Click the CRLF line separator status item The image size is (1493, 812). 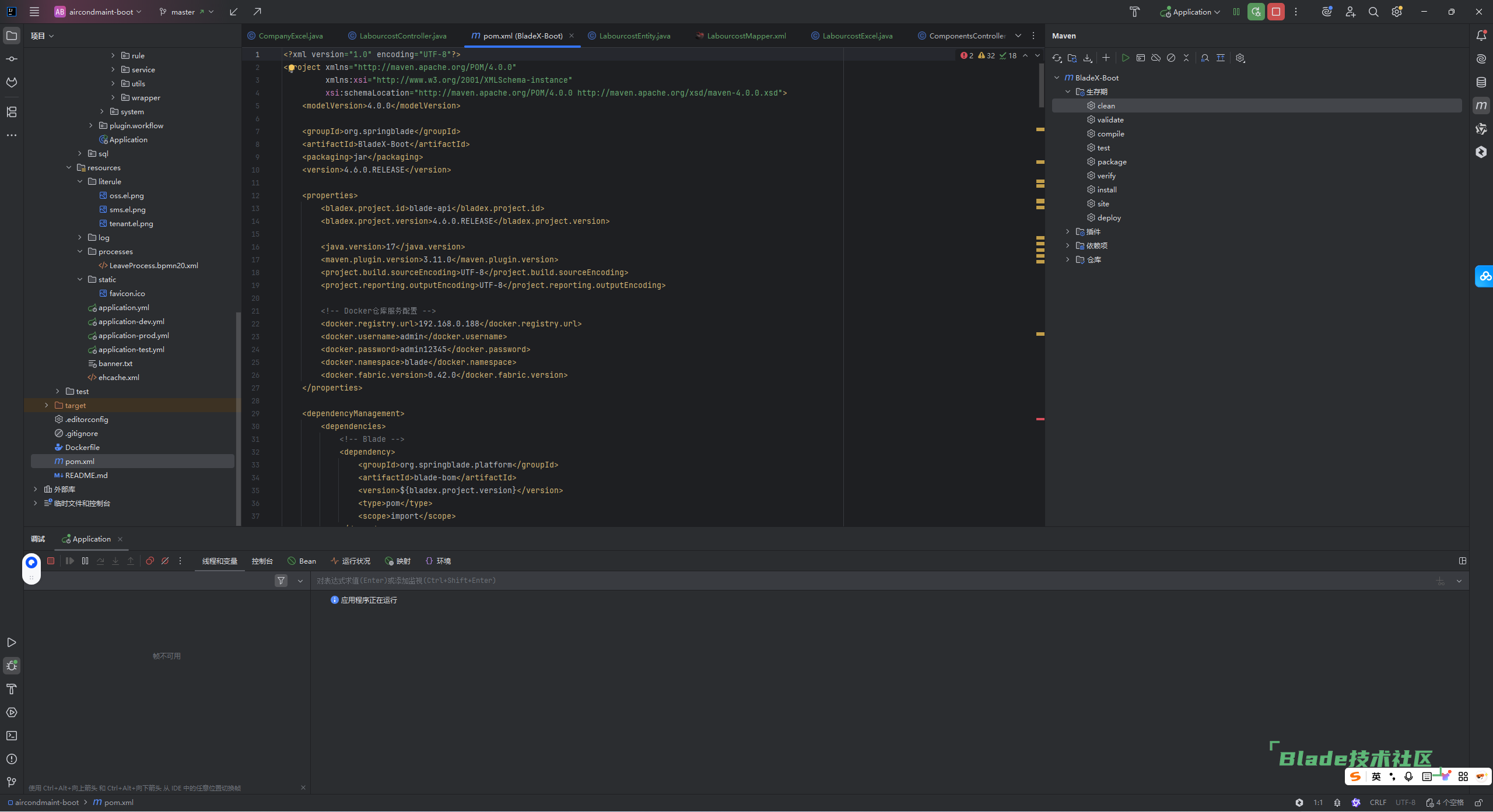point(1378,803)
